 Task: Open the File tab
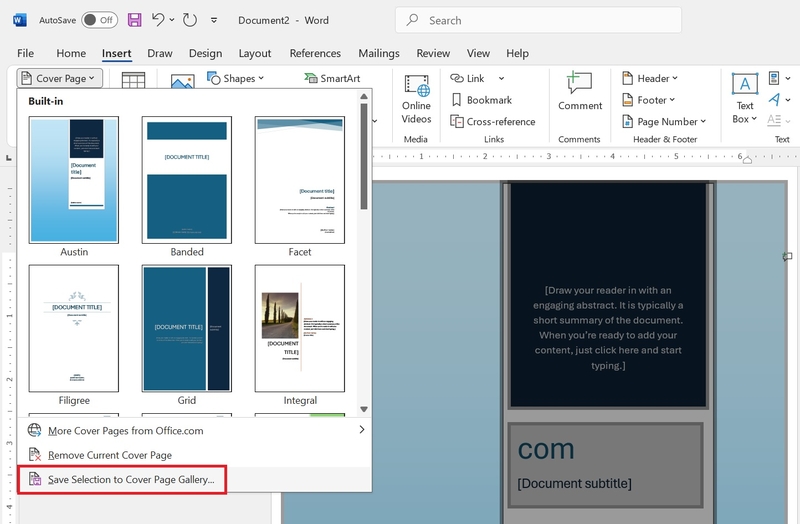click(x=25, y=53)
